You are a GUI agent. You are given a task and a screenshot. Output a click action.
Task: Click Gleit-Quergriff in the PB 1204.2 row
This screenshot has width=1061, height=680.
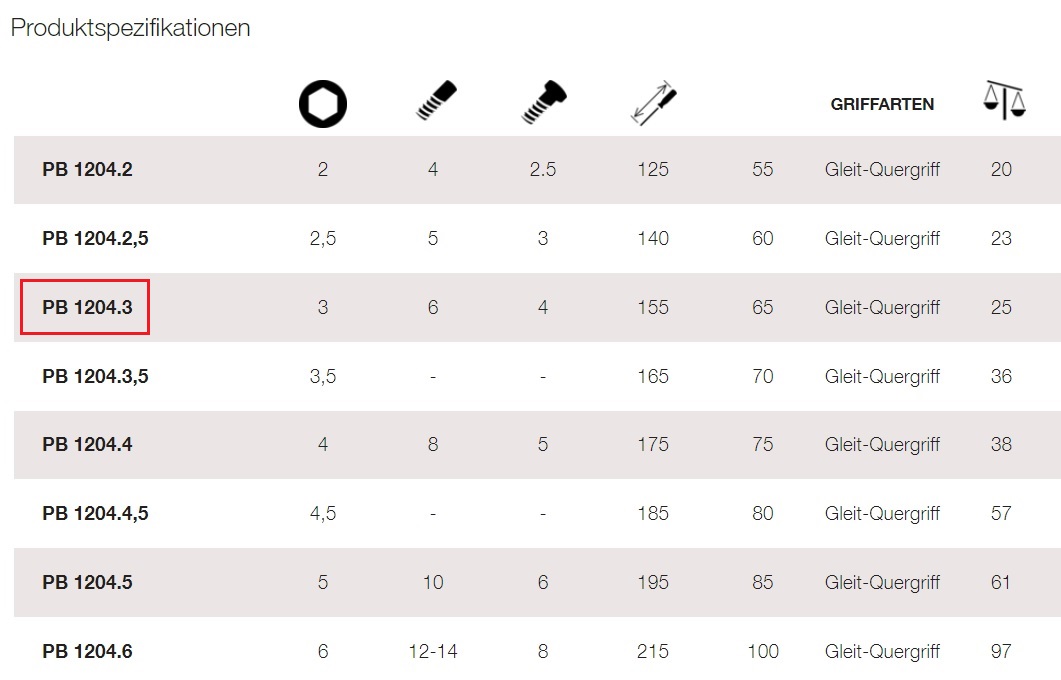point(882,170)
